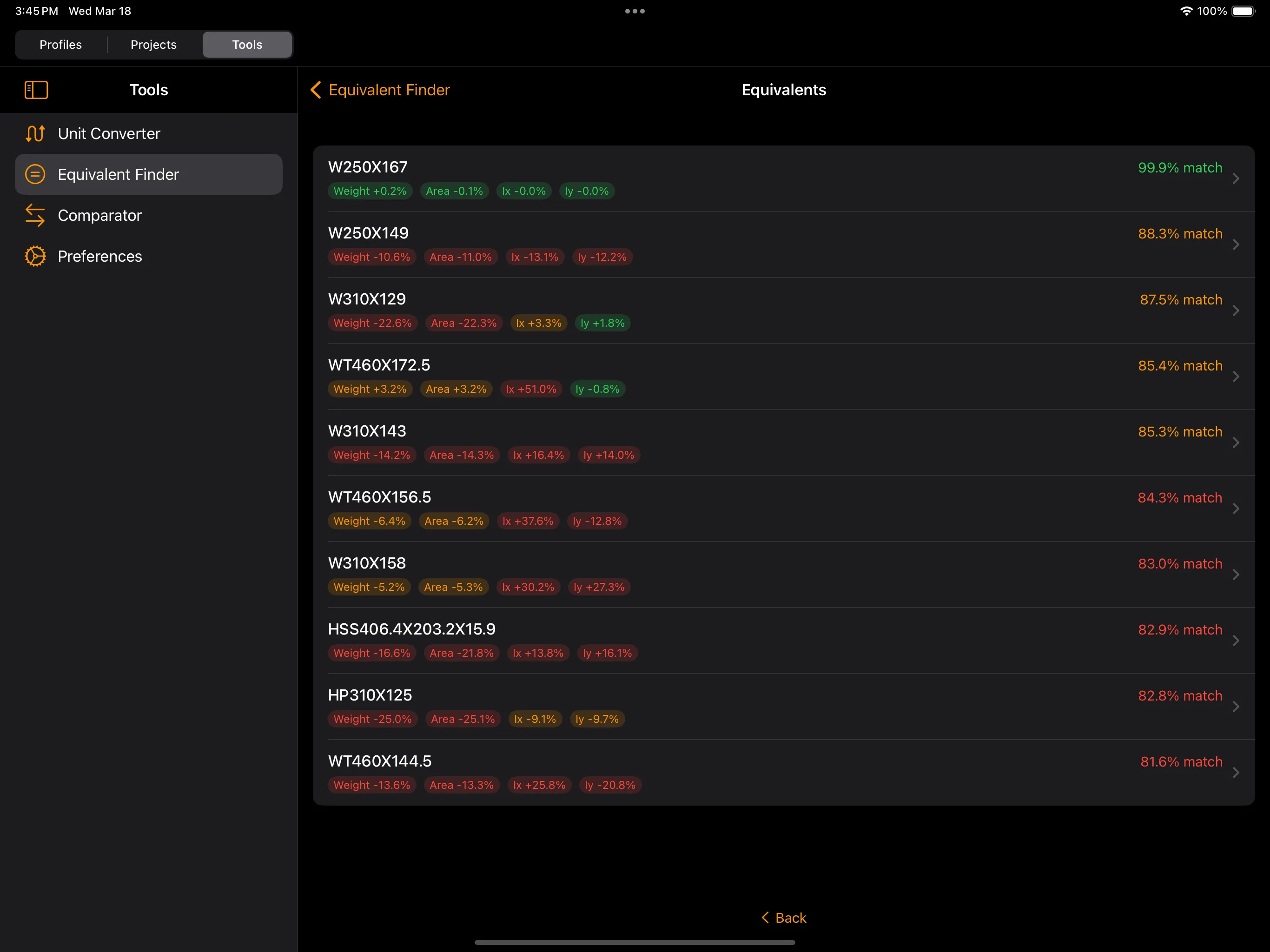Switch to the Projects tab
Screen dimensions: 1270x952
153,44
